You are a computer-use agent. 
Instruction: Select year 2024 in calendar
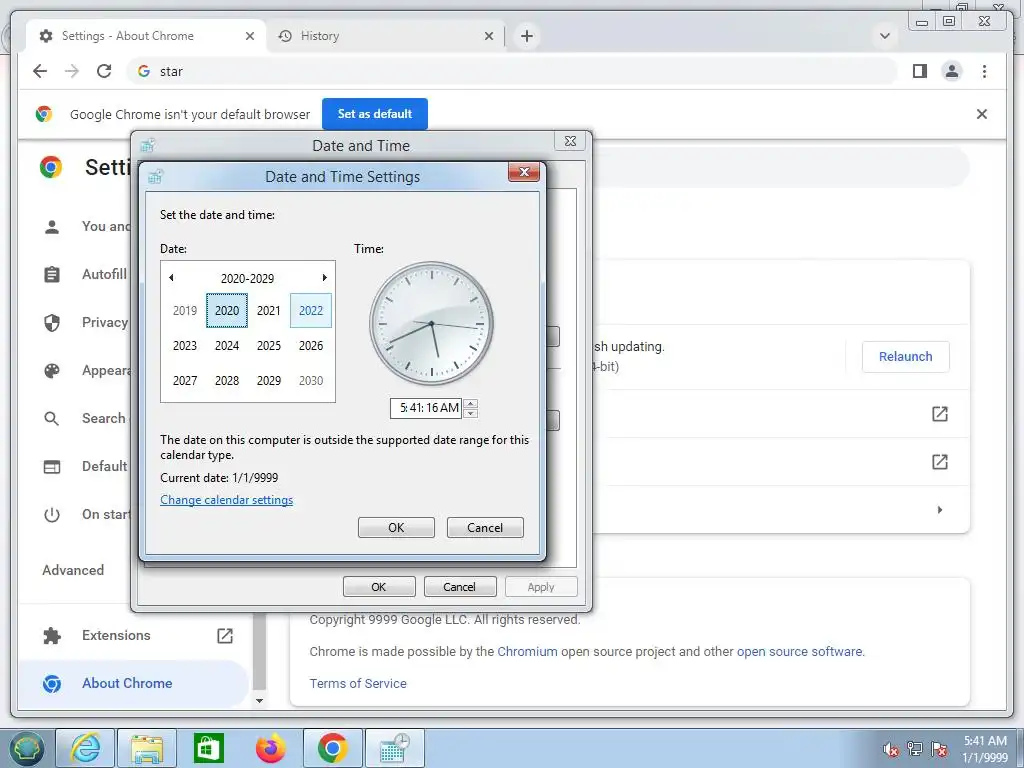point(227,345)
